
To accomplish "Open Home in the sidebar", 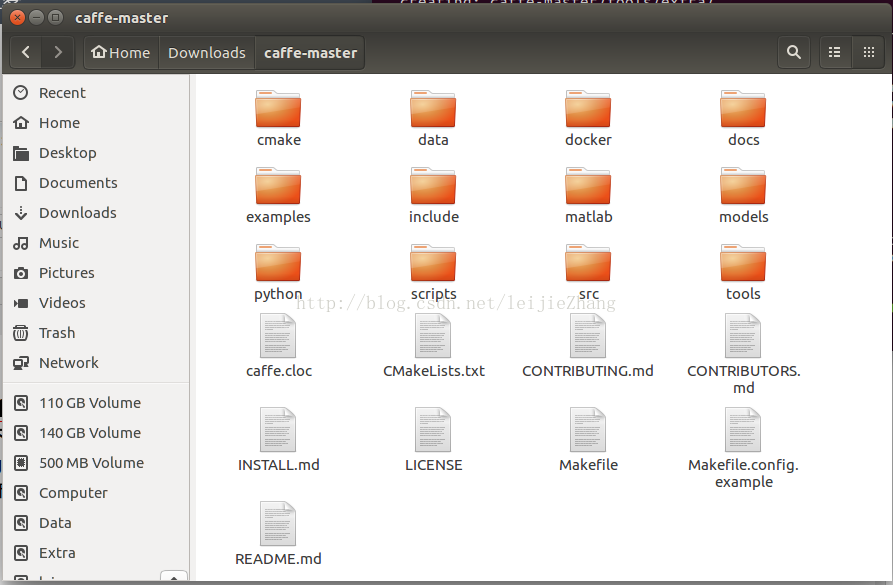I will (96, 123).
